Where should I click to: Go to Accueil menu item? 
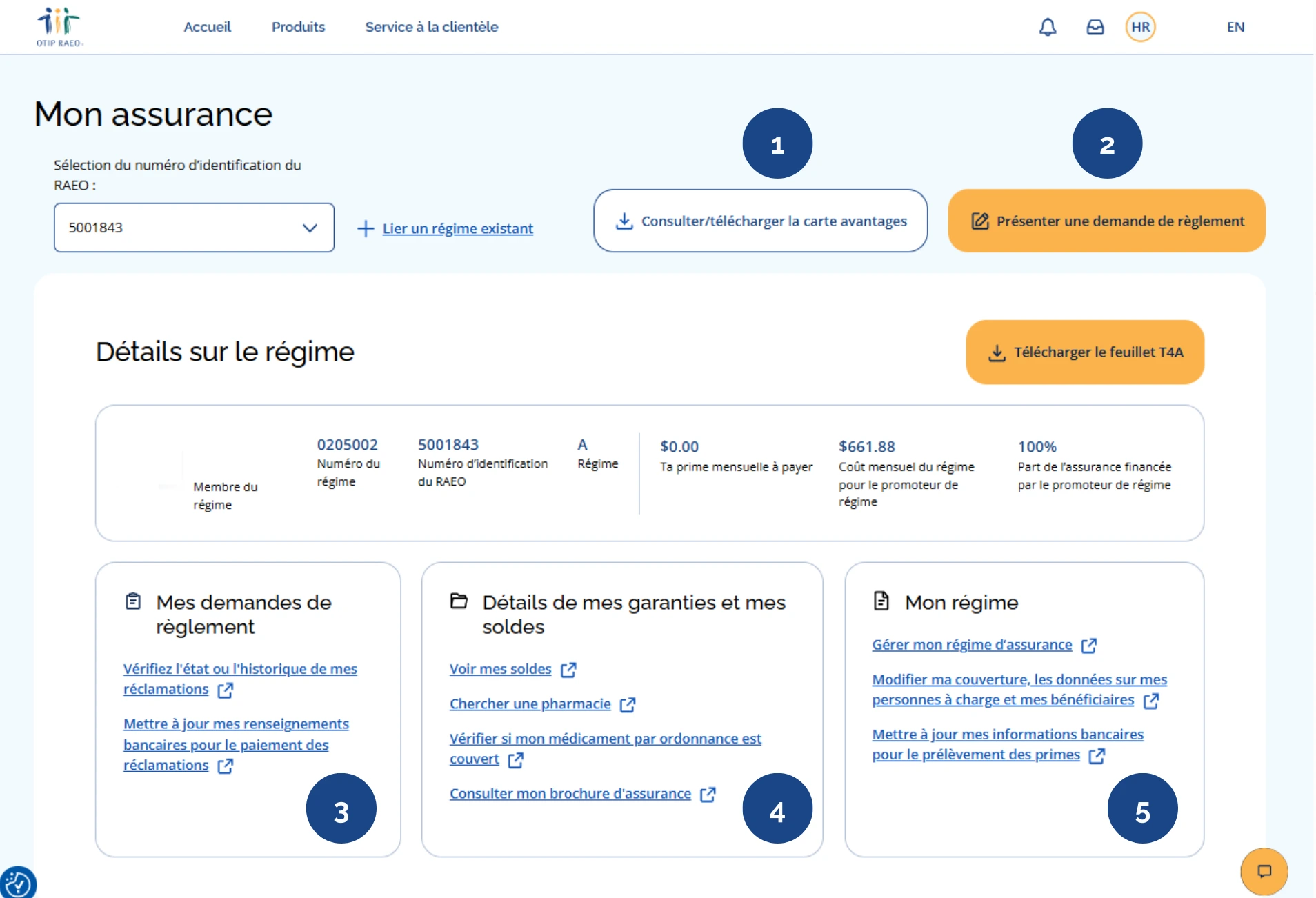207,27
